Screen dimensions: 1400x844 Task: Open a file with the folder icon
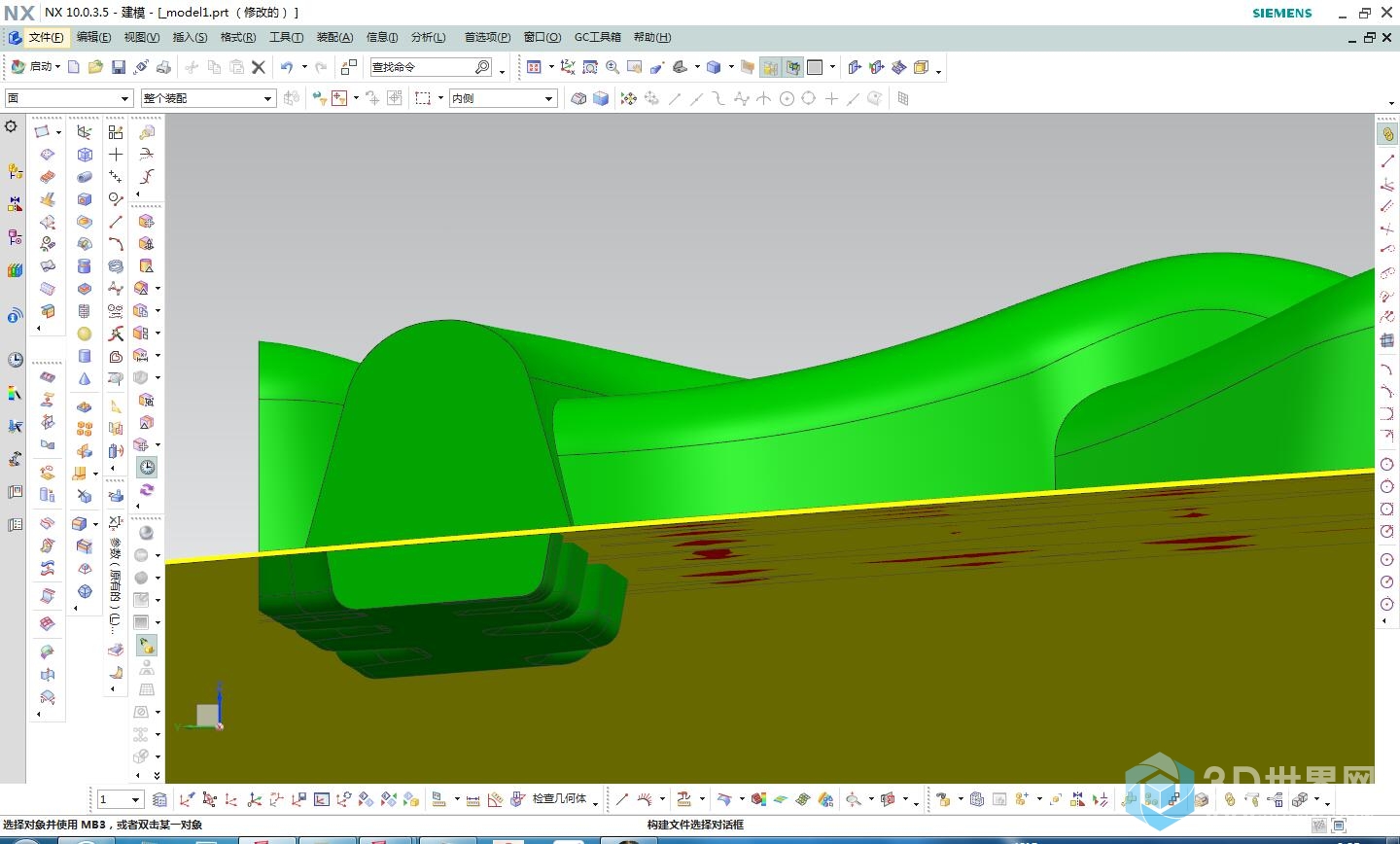point(95,67)
